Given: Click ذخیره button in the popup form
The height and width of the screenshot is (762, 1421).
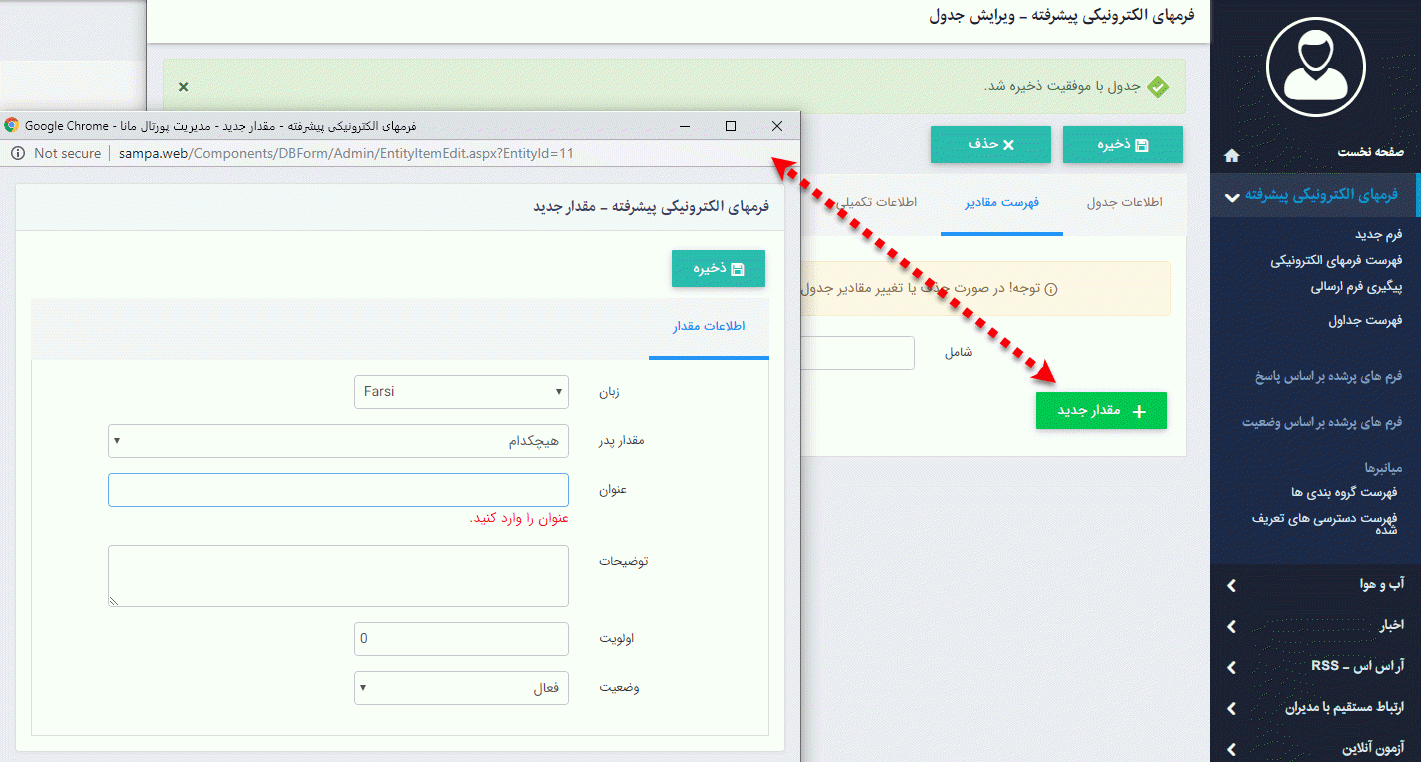Looking at the screenshot, I should click(717, 269).
